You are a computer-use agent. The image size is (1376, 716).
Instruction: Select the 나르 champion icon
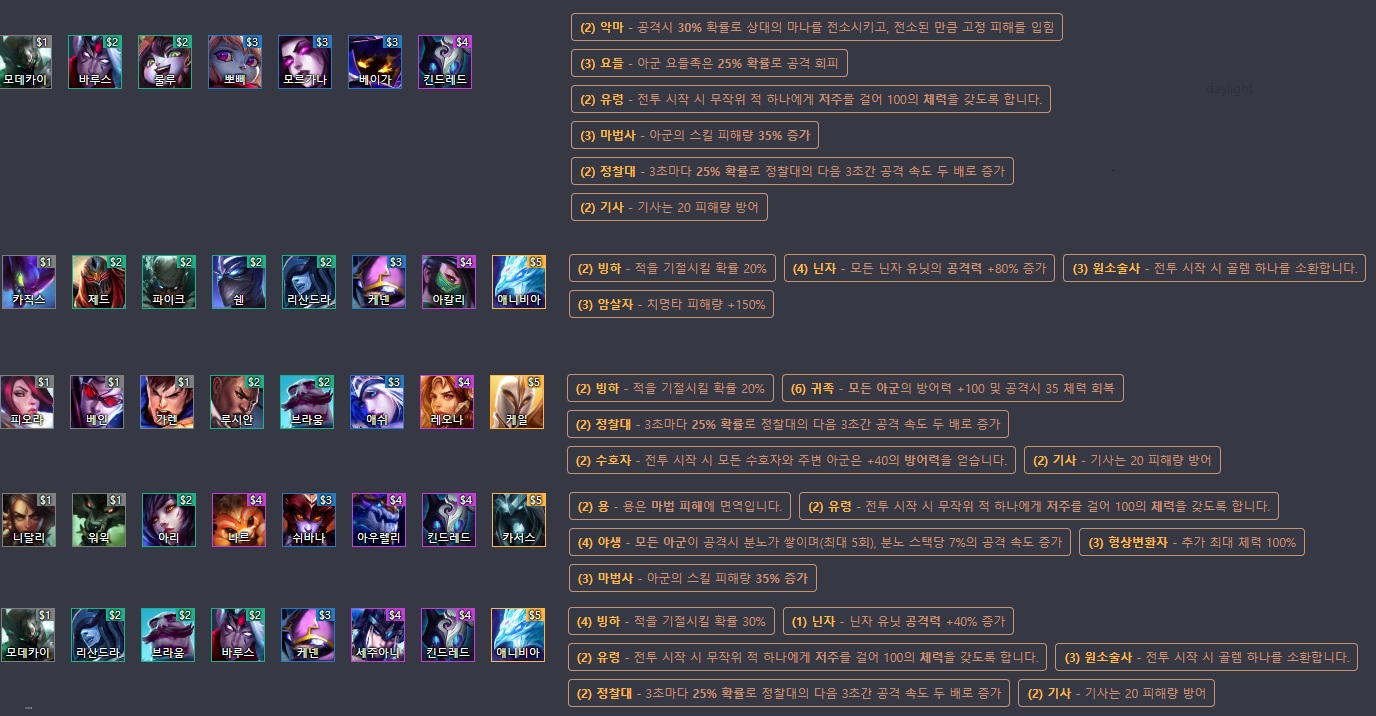point(239,520)
